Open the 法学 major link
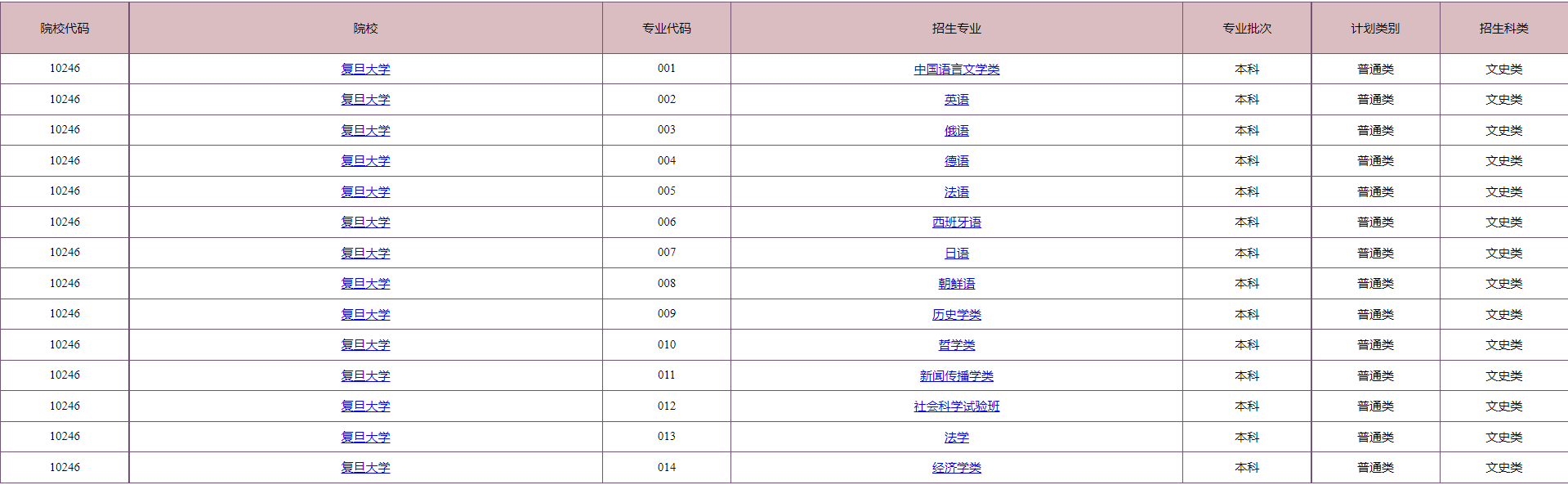 tap(957, 437)
